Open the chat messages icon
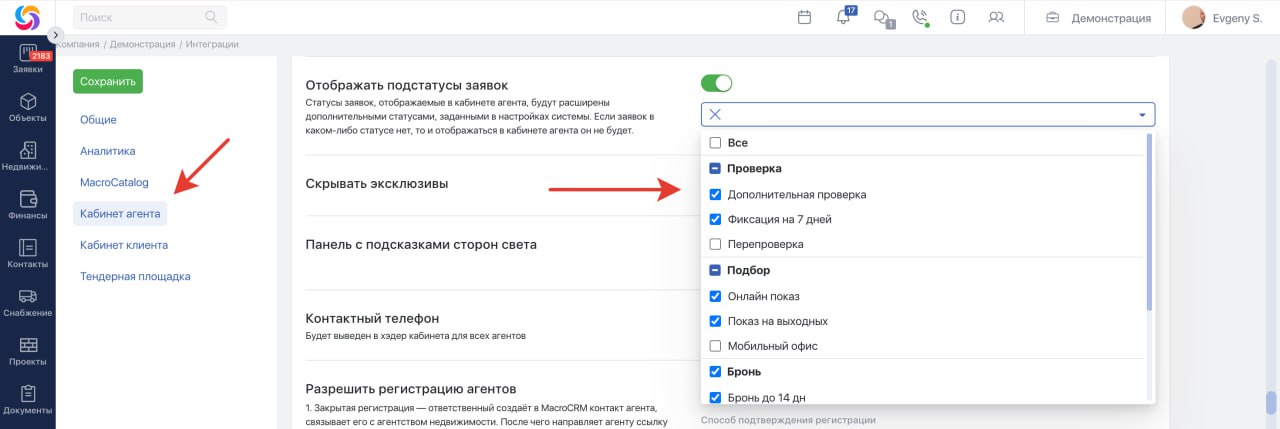 881,18
